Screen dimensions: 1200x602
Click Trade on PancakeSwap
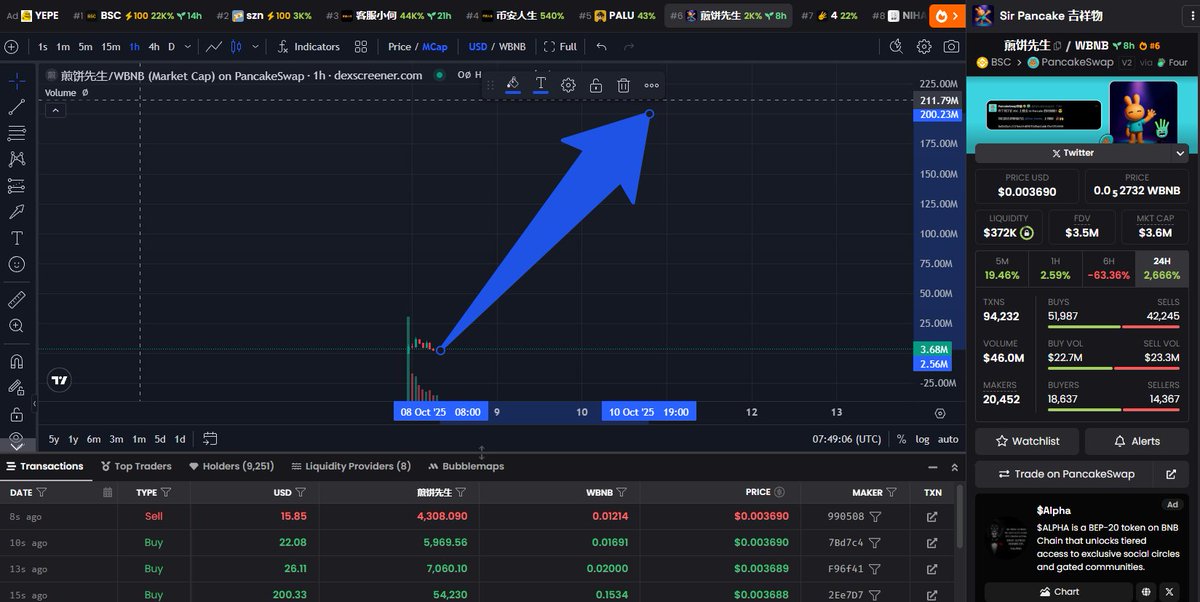[x=1066, y=474]
